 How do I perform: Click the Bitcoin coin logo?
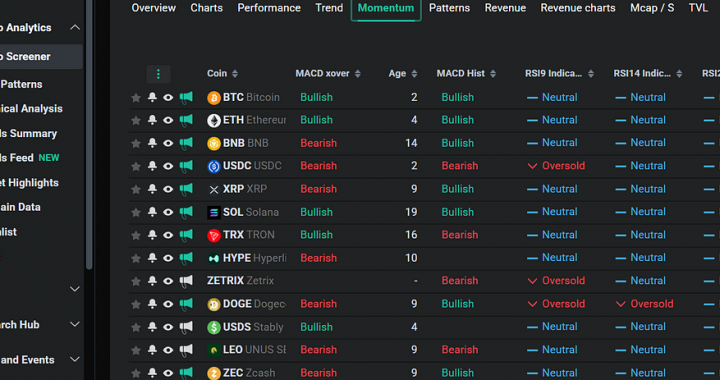point(214,98)
